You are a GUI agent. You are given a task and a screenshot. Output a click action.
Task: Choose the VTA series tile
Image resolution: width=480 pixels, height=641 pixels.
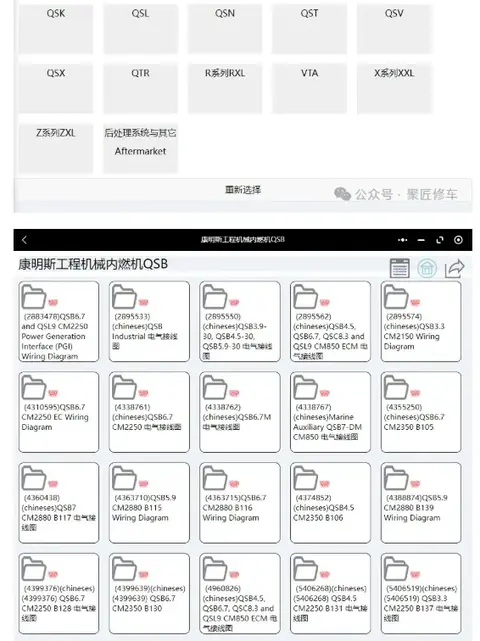pyautogui.click(x=310, y=88)
